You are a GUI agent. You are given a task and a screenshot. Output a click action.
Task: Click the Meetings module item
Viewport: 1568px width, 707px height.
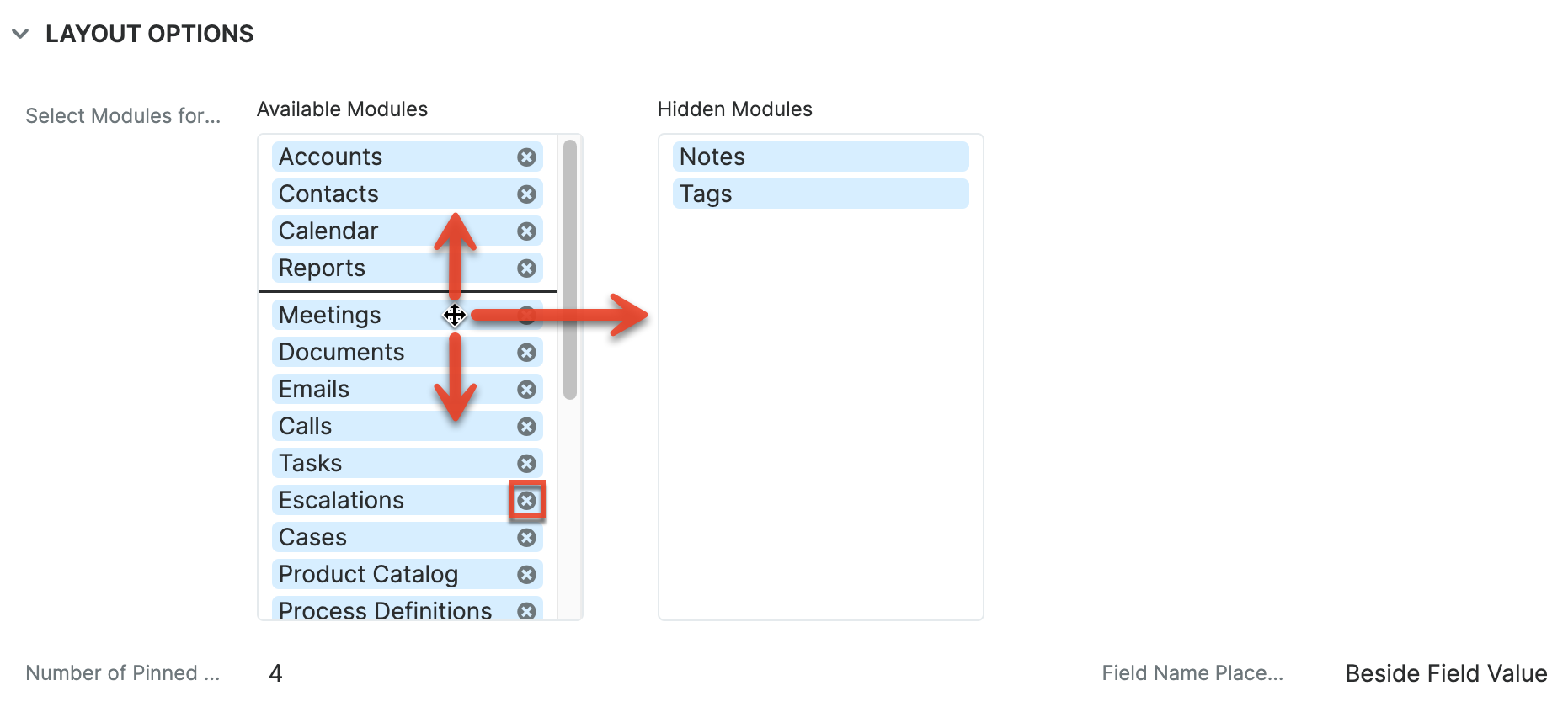354,316
